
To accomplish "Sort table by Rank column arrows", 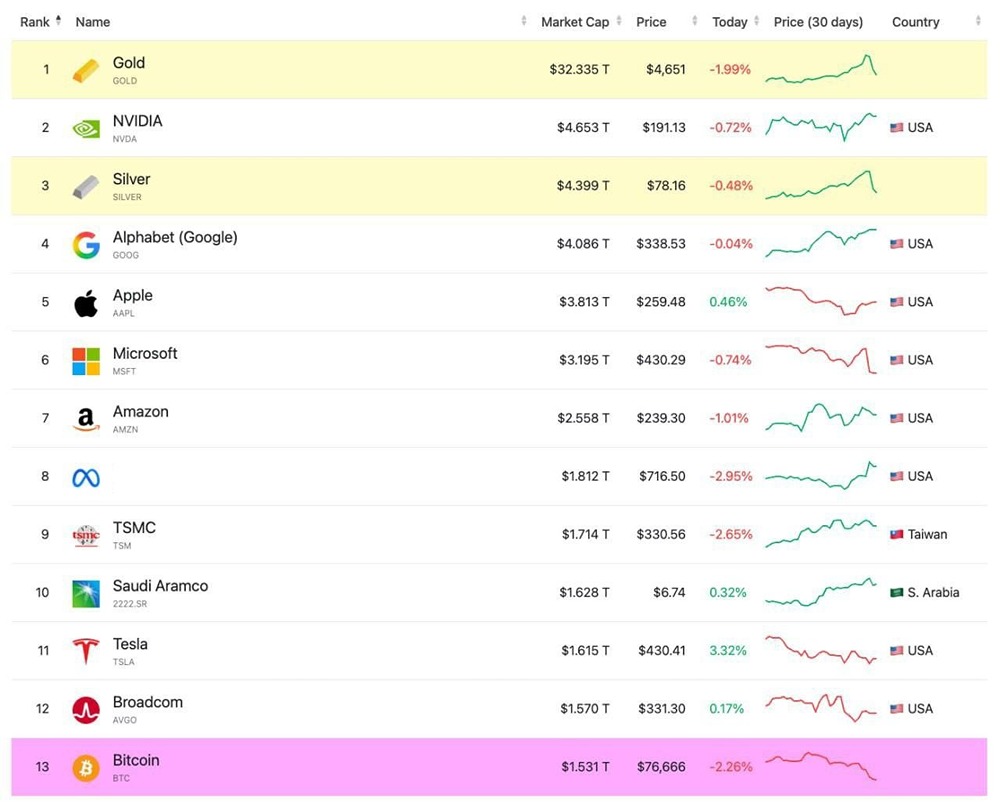I will [58, 21].
